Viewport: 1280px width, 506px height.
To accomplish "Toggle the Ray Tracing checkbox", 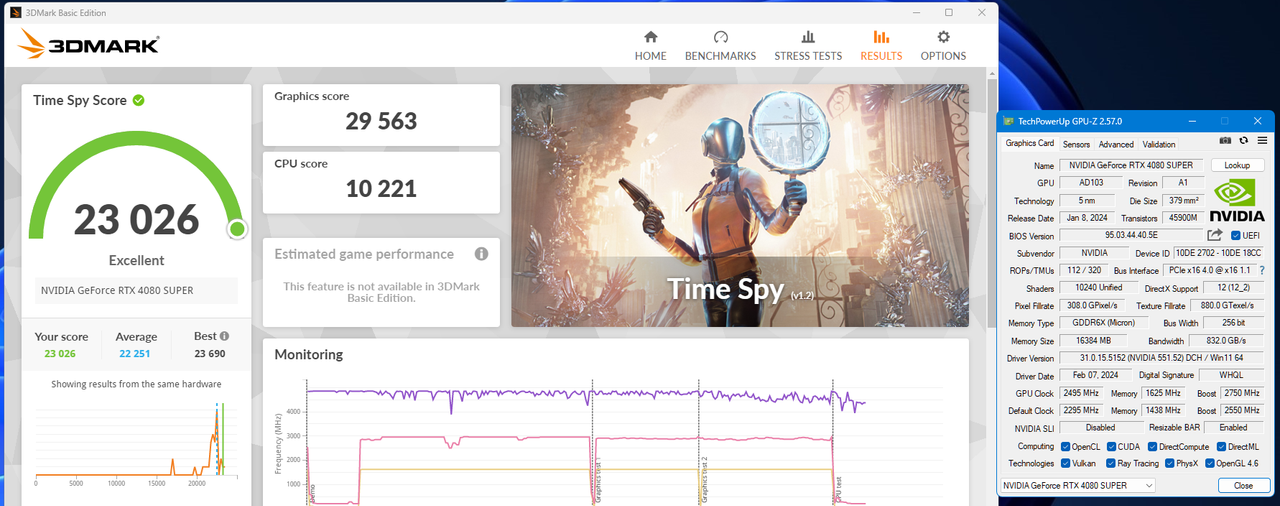I will point(1110,463).
